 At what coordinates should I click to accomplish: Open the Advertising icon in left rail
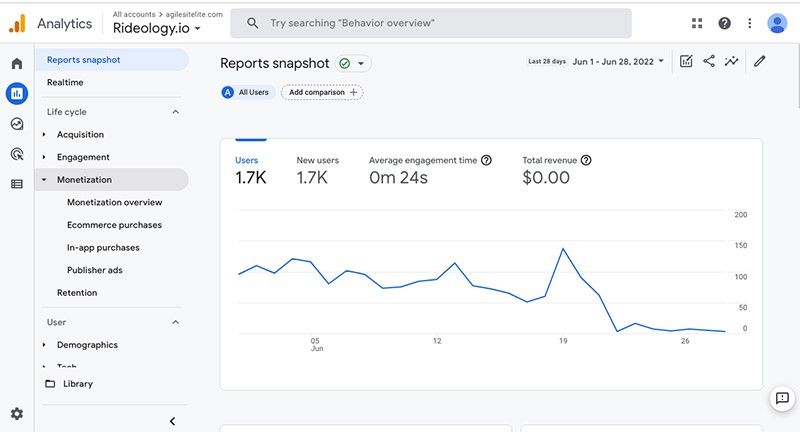17,154
